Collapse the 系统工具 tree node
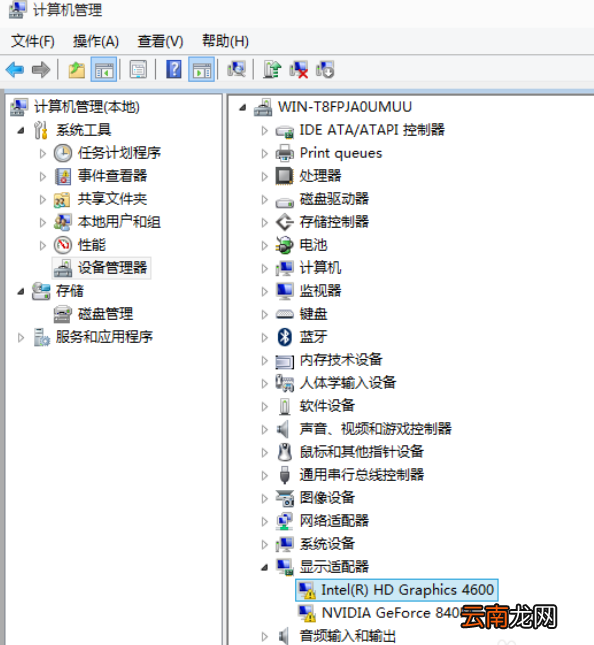 pyautogui.click(x=21, y=131)
